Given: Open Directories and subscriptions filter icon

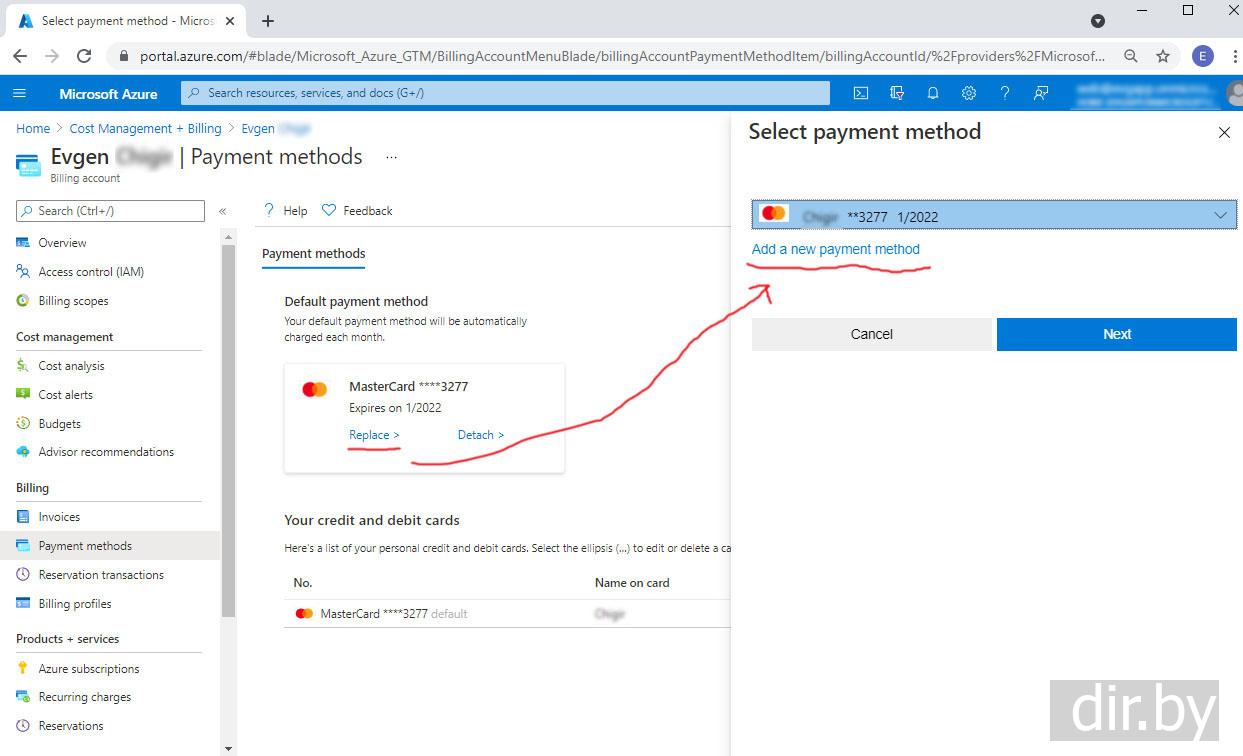Looking at the screenshot, I should (897, 93).
